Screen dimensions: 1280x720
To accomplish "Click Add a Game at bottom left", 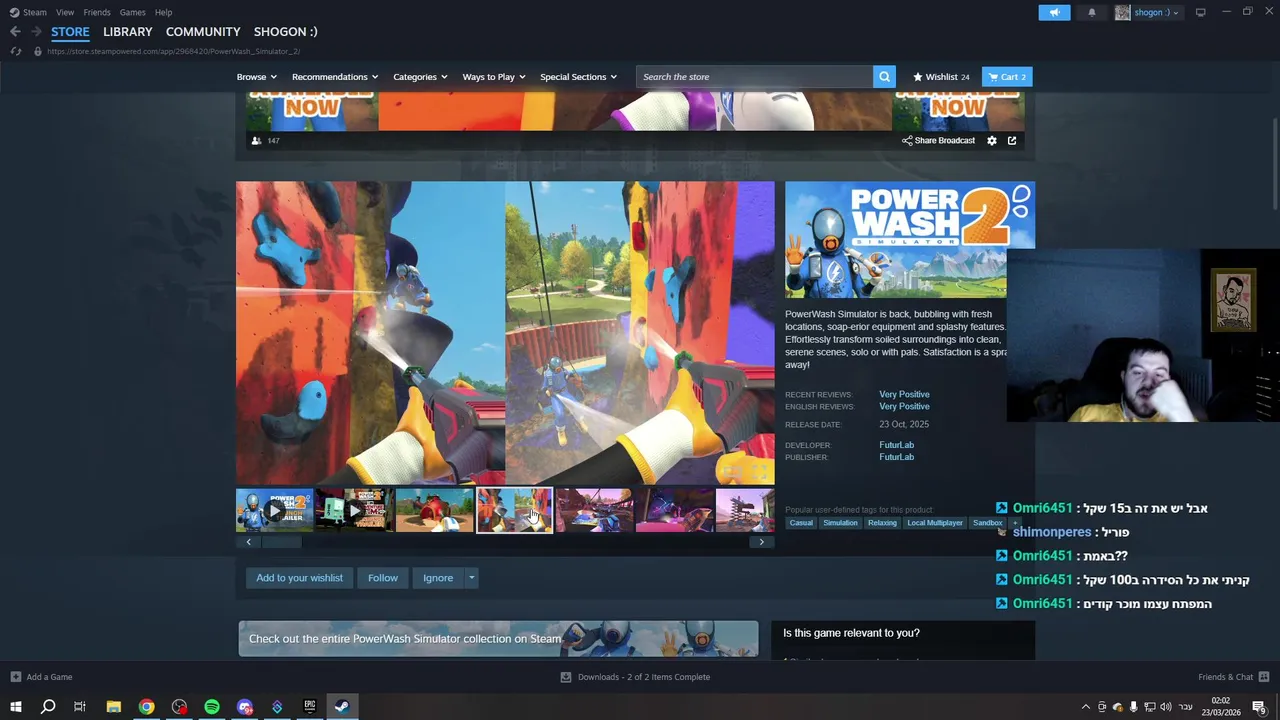I will (41, 677).
